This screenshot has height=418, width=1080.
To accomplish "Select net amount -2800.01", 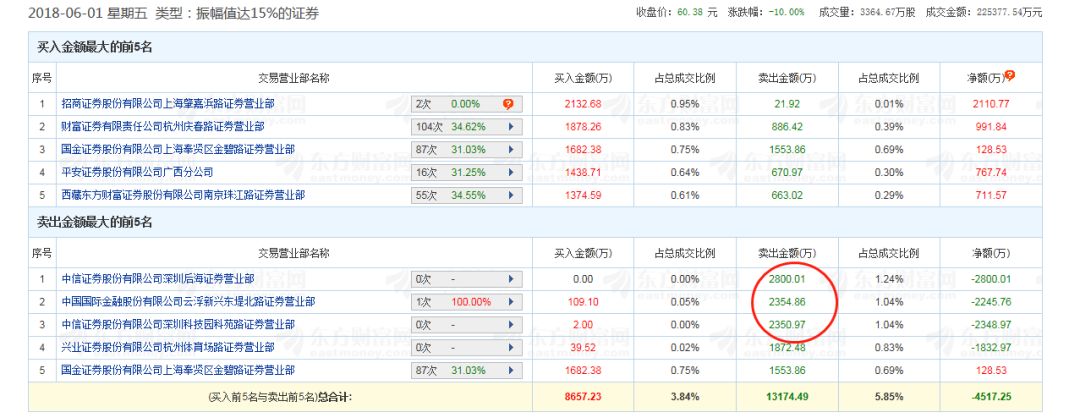I will [x=990, y=279].
